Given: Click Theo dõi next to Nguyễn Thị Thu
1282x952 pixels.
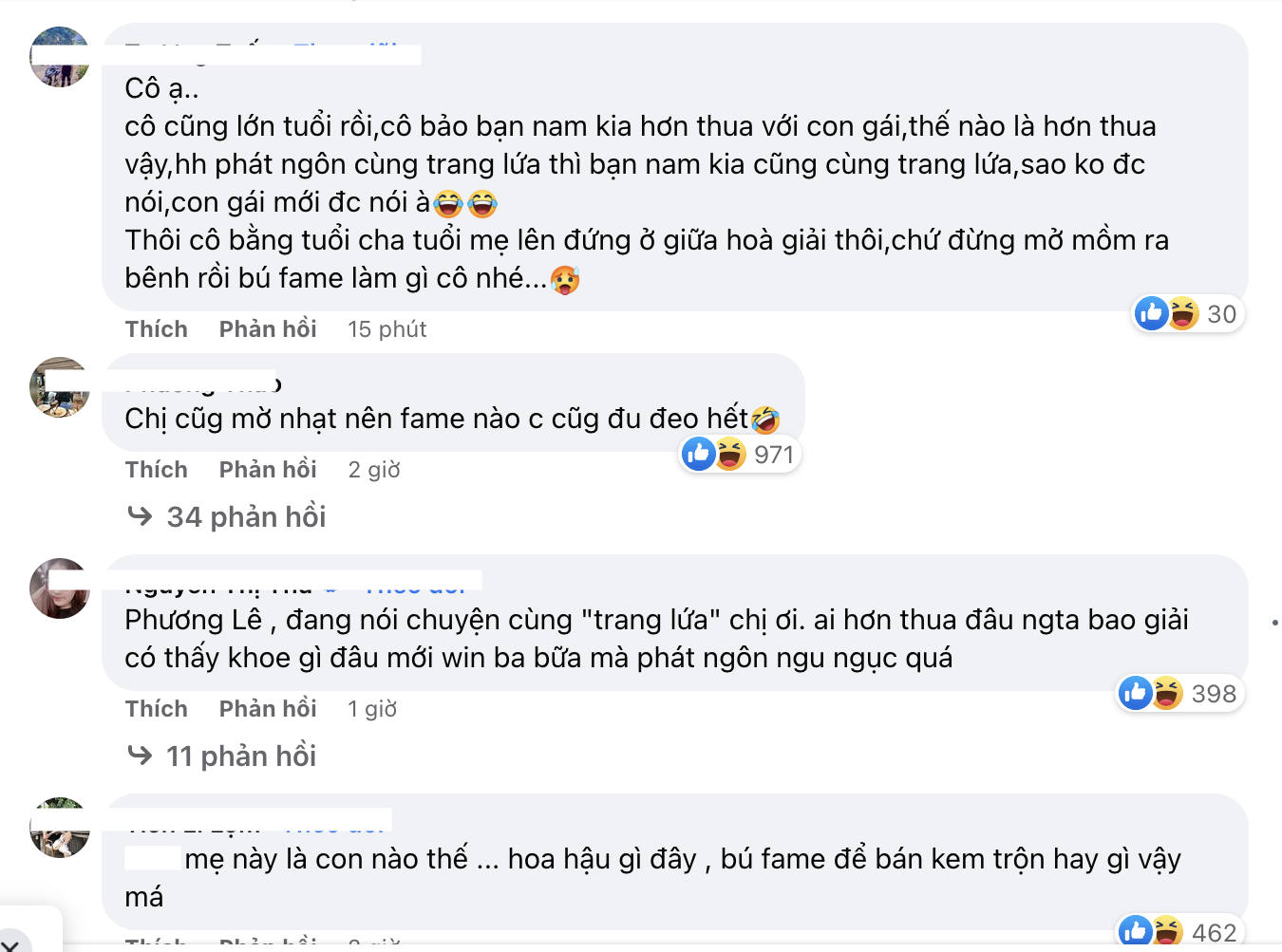Looking at the screenshot, I should 415,586.
